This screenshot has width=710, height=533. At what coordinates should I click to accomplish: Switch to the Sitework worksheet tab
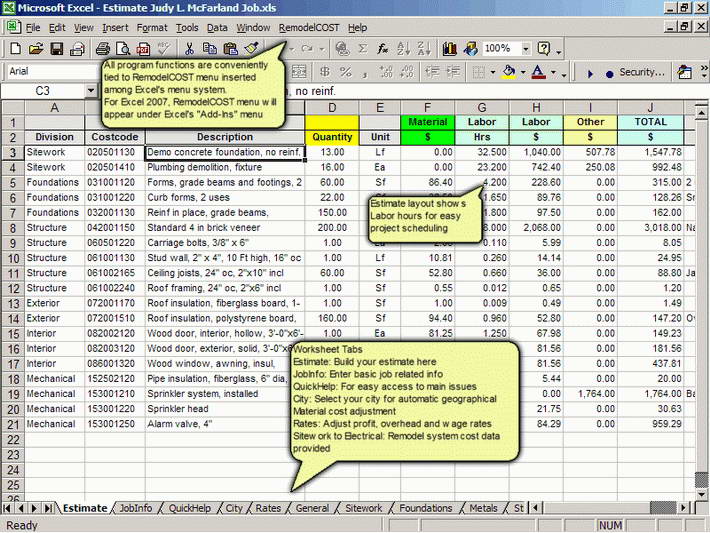pos(364,508)
